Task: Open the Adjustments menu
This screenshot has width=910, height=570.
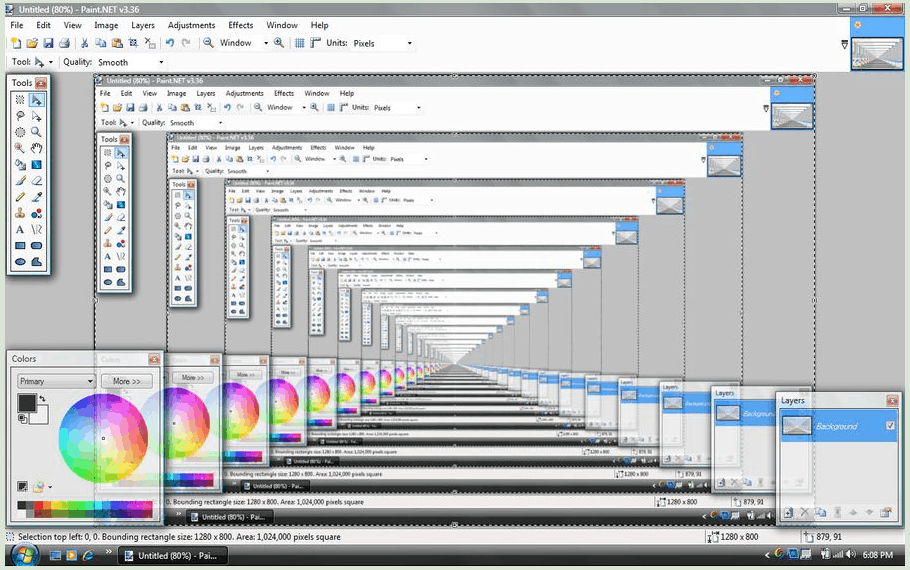Action: pyautogui.click(x=192, y=25)
